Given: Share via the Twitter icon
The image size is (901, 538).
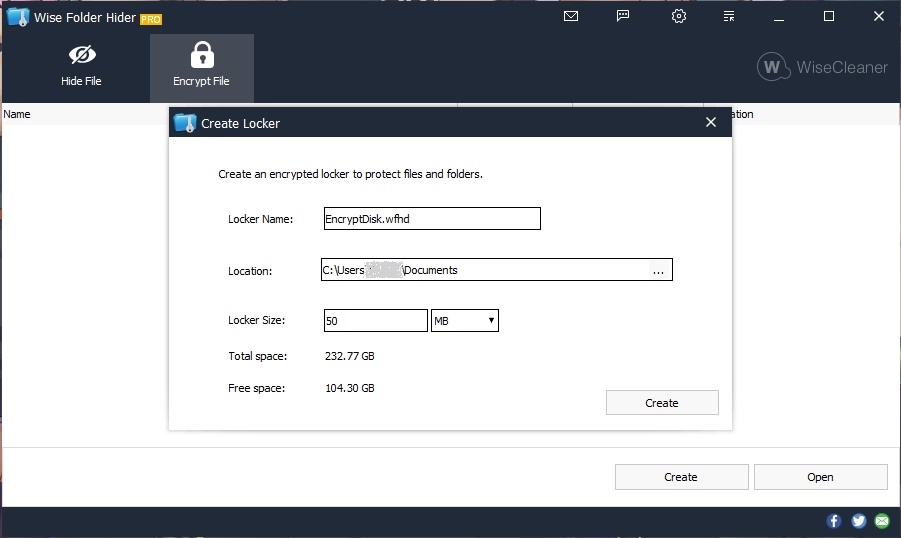Looking at the screenshot, I should tap(858, 521).
